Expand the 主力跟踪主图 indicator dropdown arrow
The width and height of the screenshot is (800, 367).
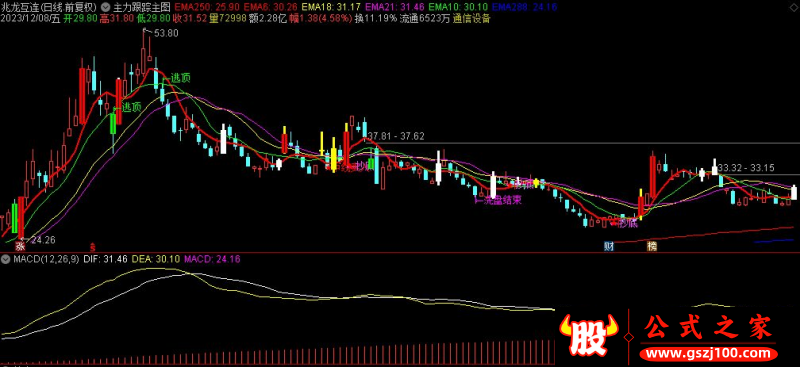pyautogui.click(x=106, y=7)
